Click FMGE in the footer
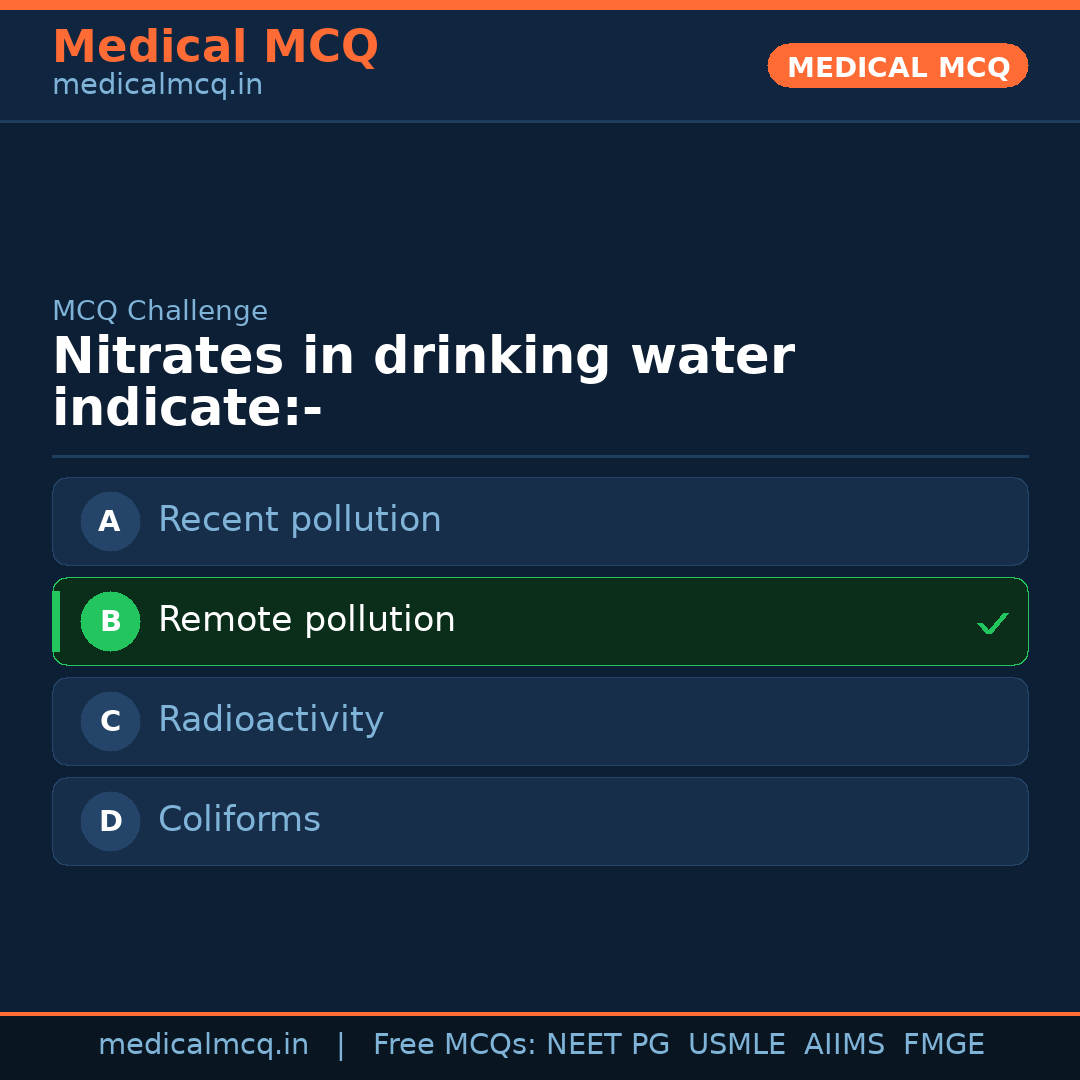 (x=943, y=1045)
